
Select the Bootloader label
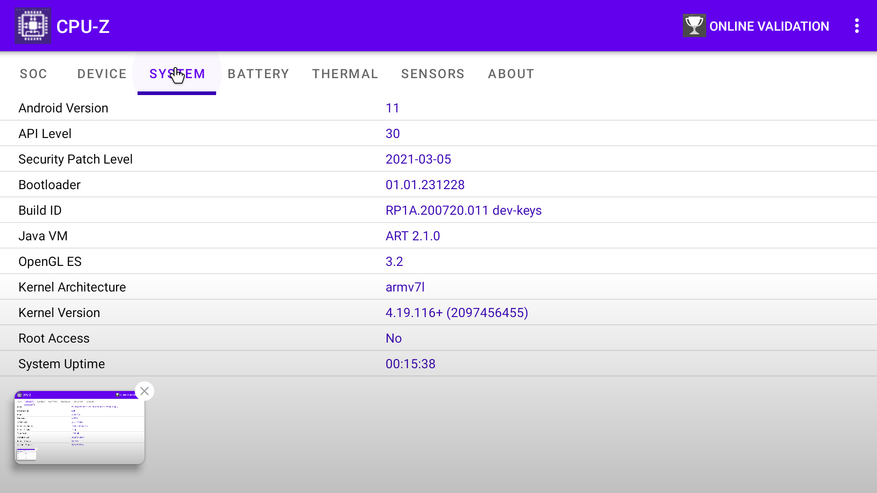pyautogui.click(x=49, y=185)
